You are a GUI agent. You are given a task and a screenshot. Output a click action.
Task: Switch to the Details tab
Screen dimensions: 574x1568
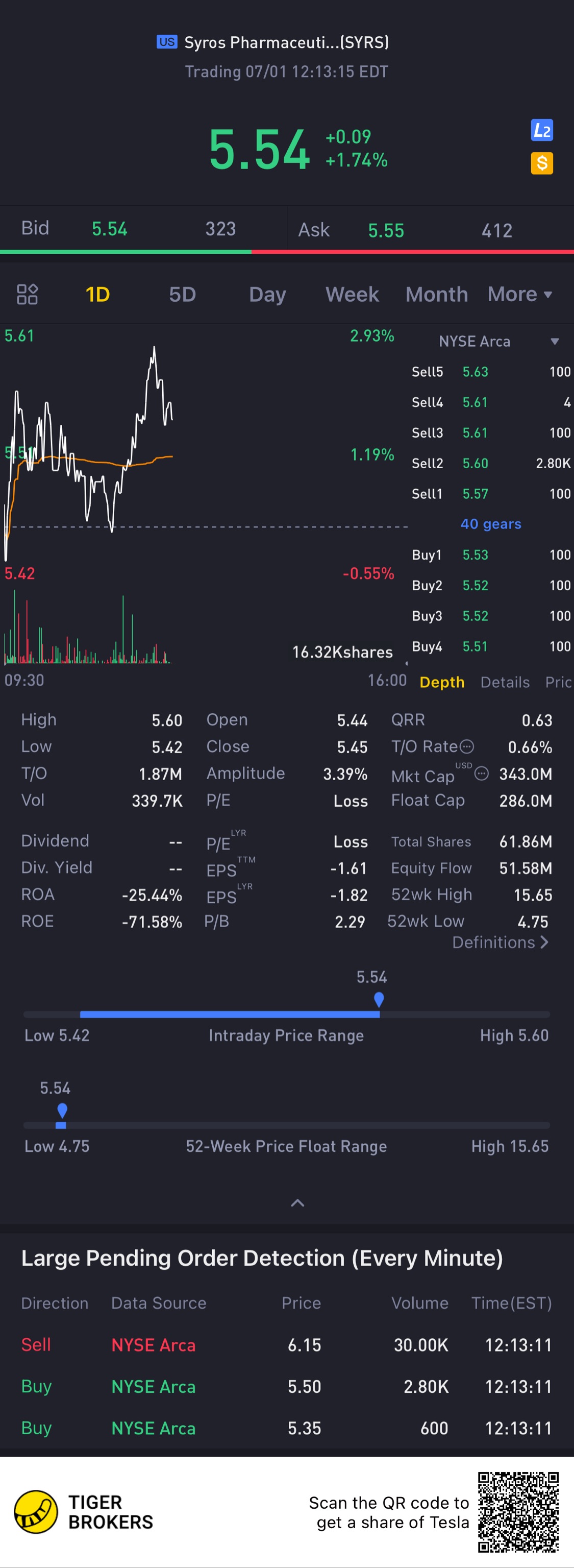click(x=505, y=682)
